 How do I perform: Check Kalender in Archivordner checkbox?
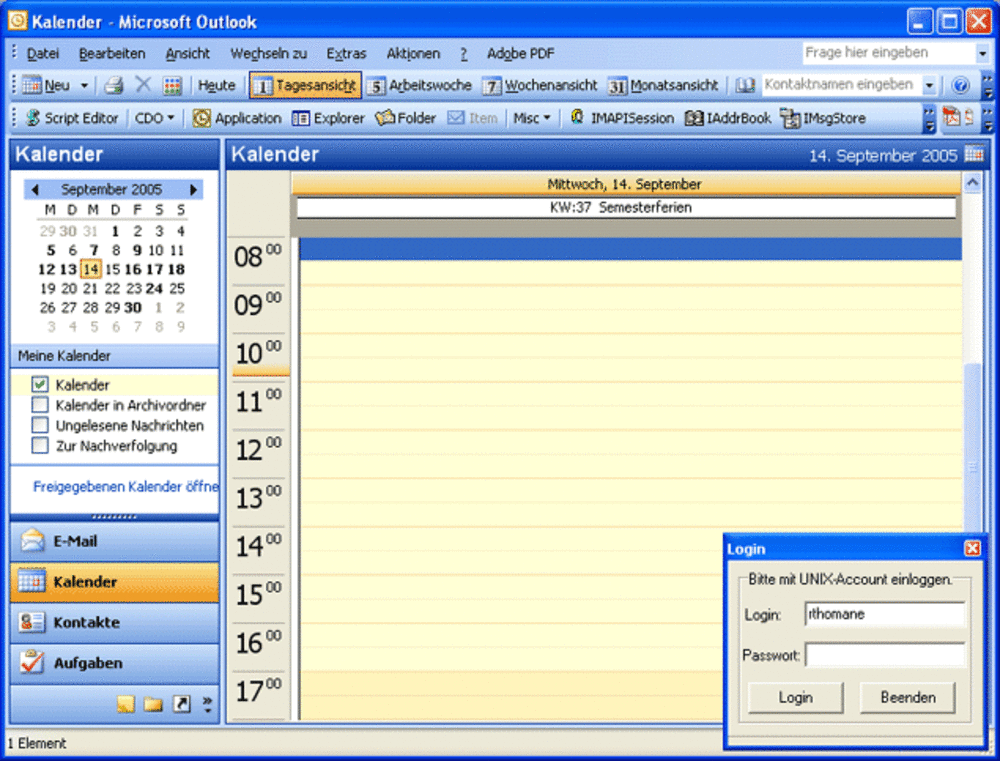click(x=40, y=405)
